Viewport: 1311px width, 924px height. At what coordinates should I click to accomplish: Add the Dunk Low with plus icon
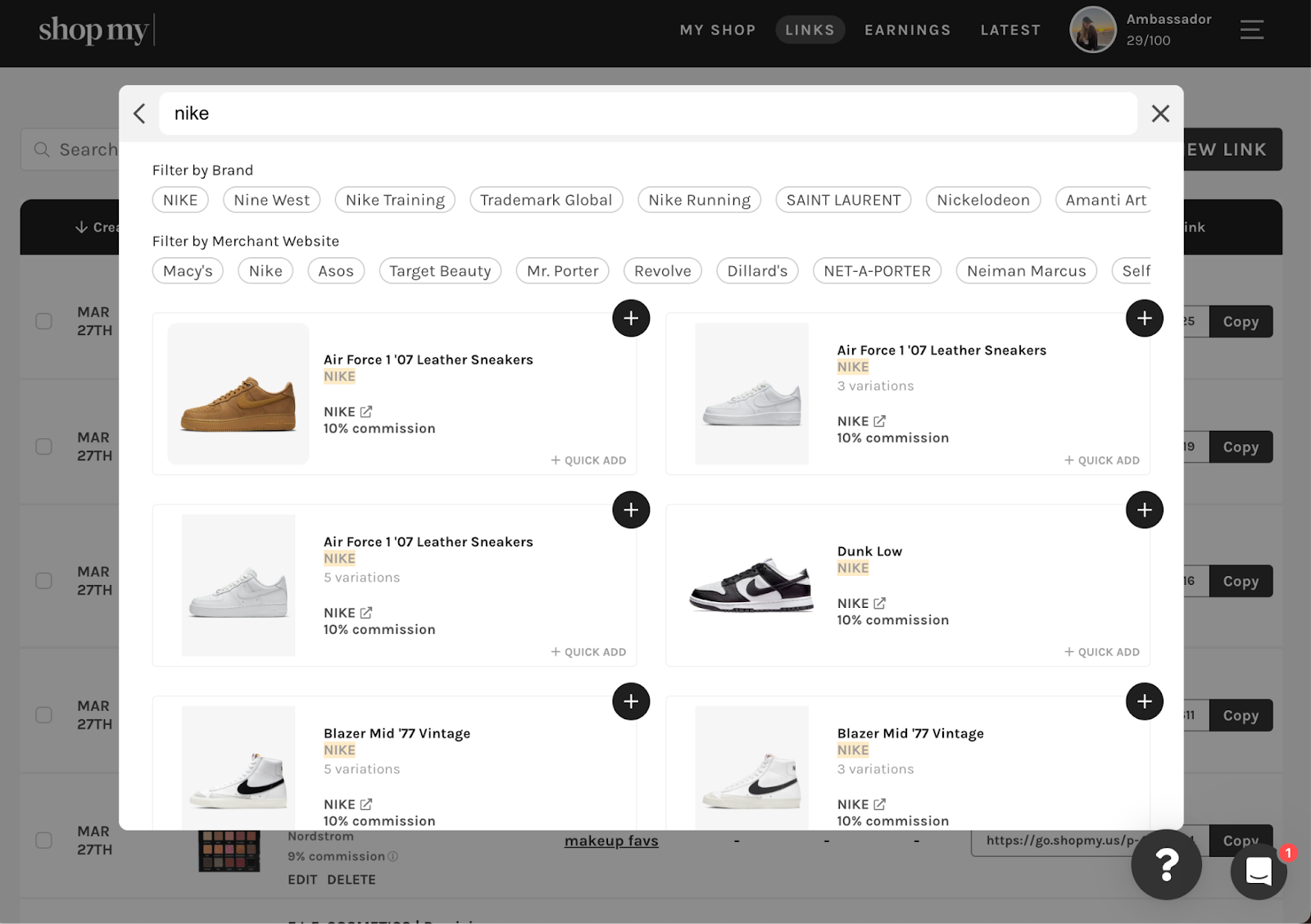coord(1145,510)
